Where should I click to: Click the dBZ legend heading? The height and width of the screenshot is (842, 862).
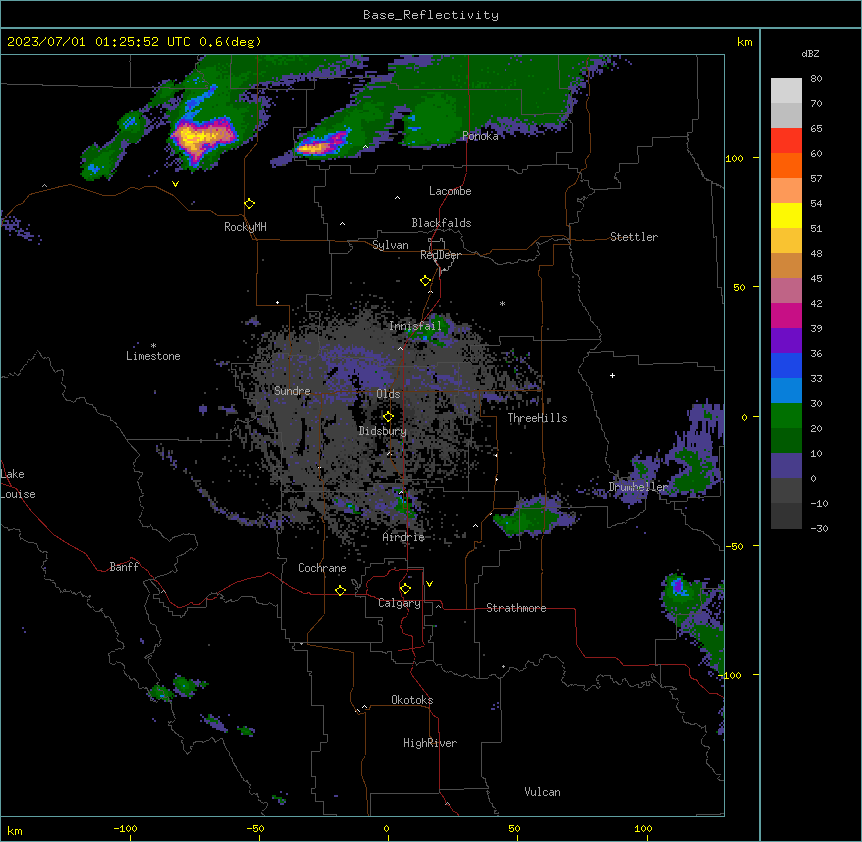810,54
